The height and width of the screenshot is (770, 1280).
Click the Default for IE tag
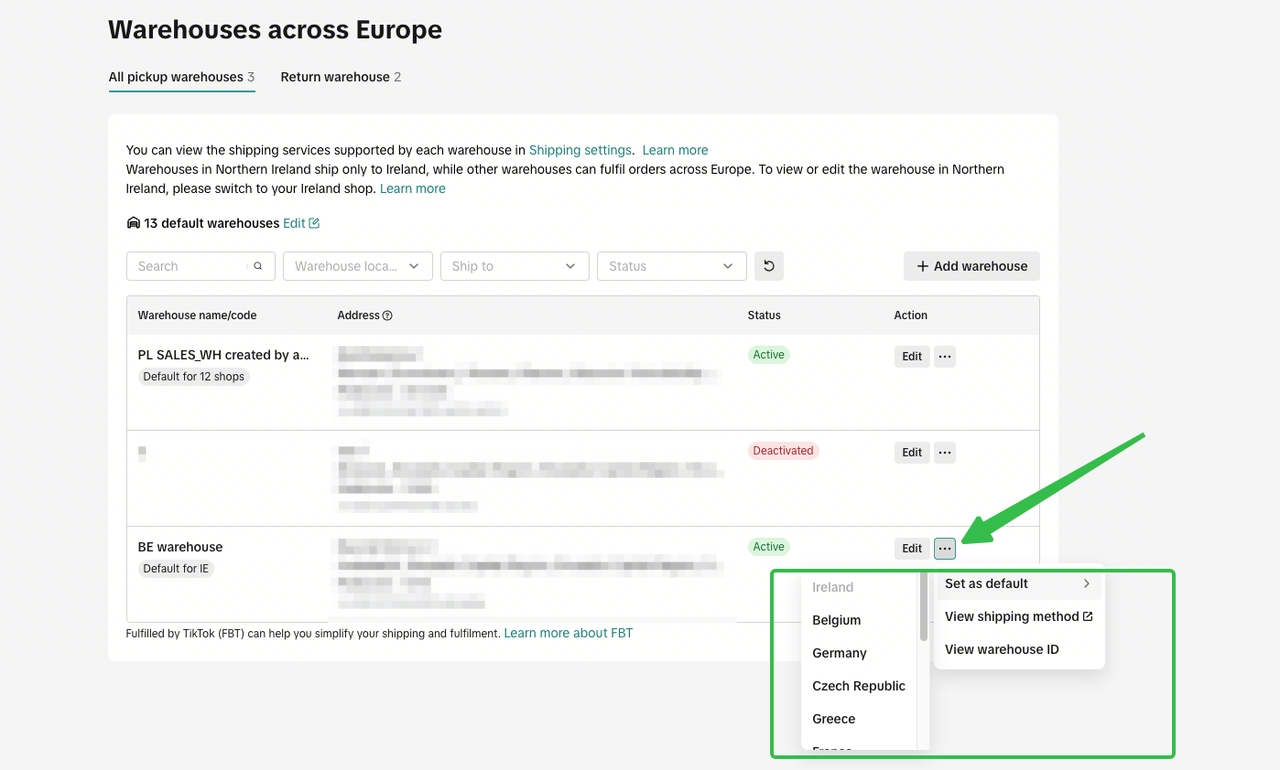[x=176, y=569]
